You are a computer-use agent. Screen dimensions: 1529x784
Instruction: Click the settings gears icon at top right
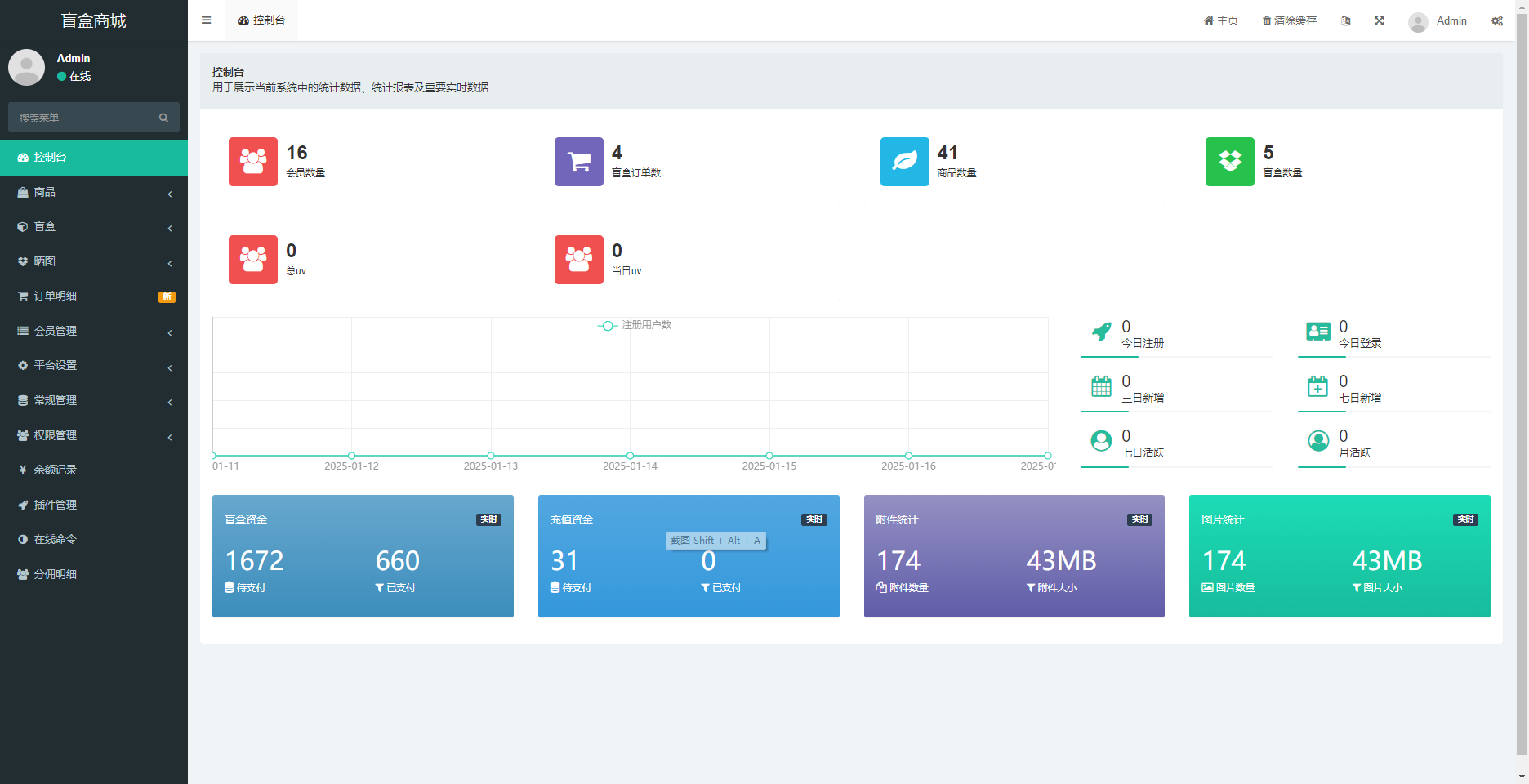(x=1496, y=20)
